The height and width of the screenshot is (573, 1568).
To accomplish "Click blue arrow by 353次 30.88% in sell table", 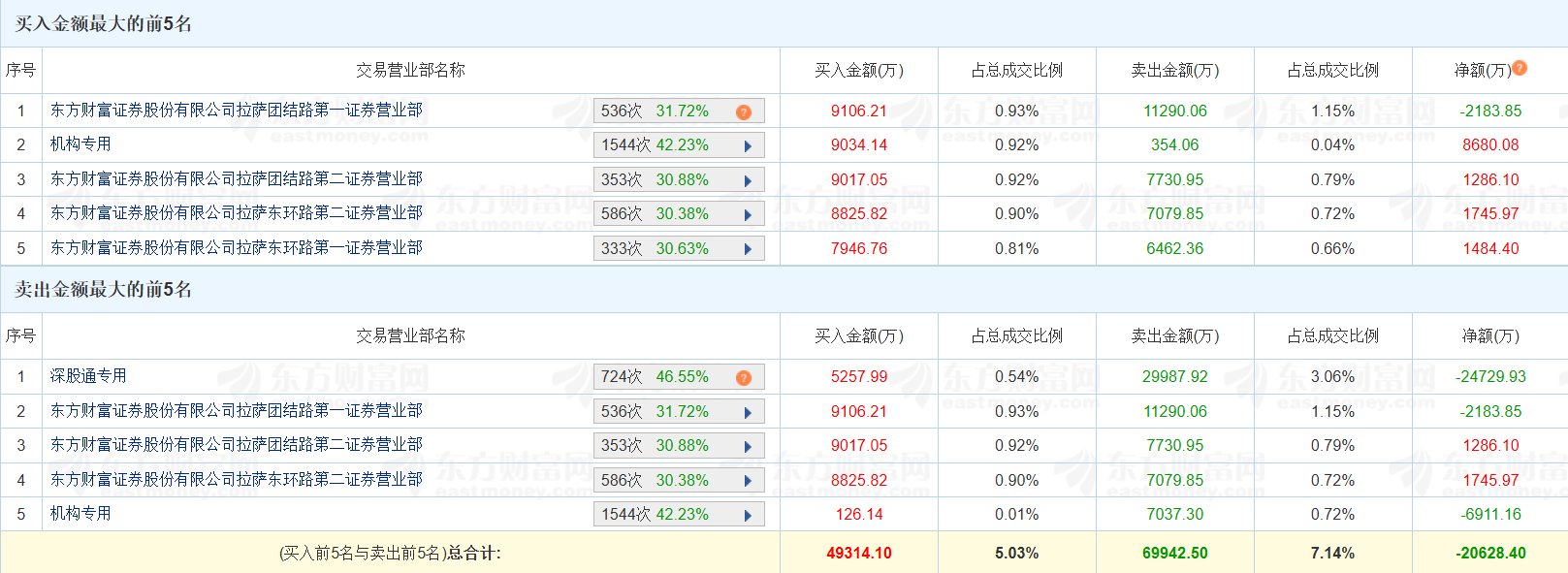I will pos(748,447).
